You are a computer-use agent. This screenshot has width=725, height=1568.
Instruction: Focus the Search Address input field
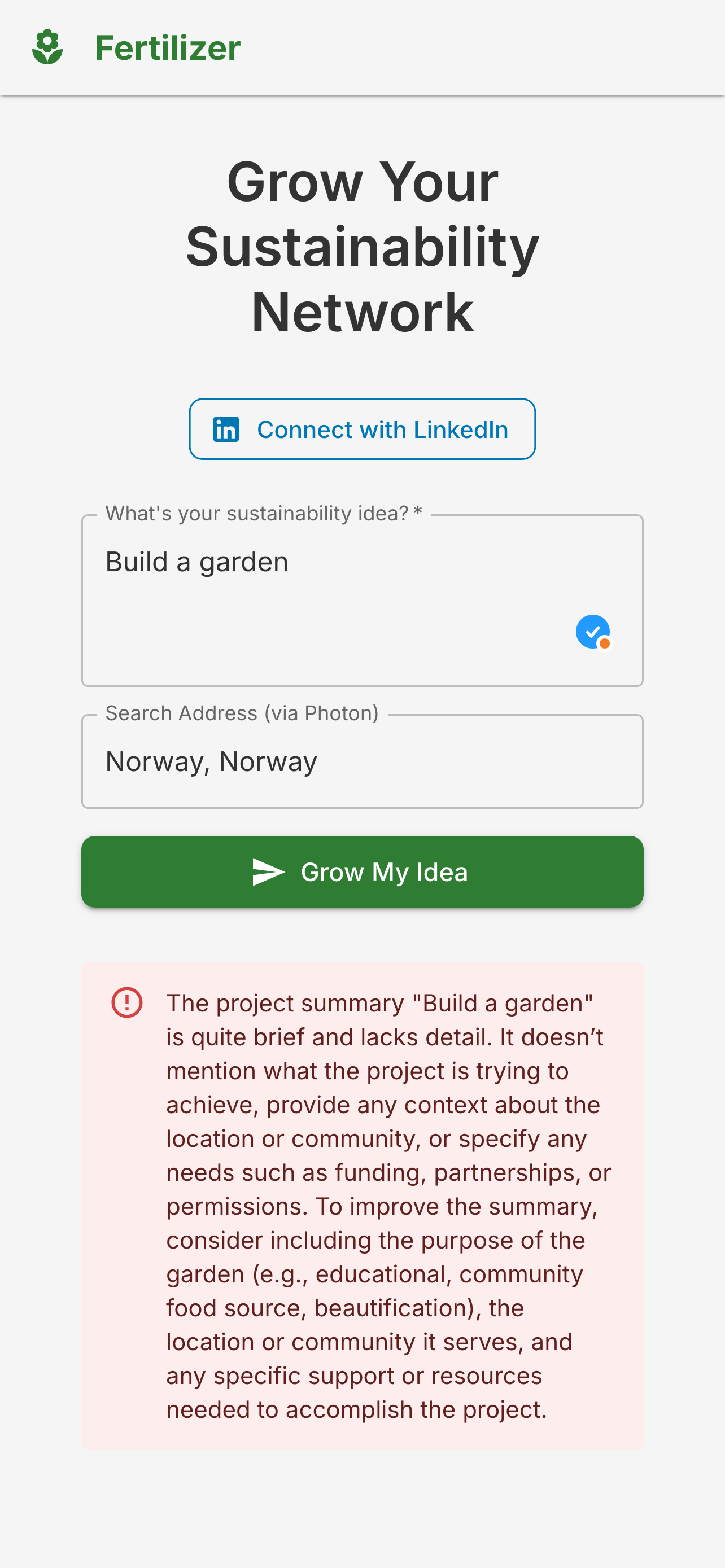[x=362, y=761]
